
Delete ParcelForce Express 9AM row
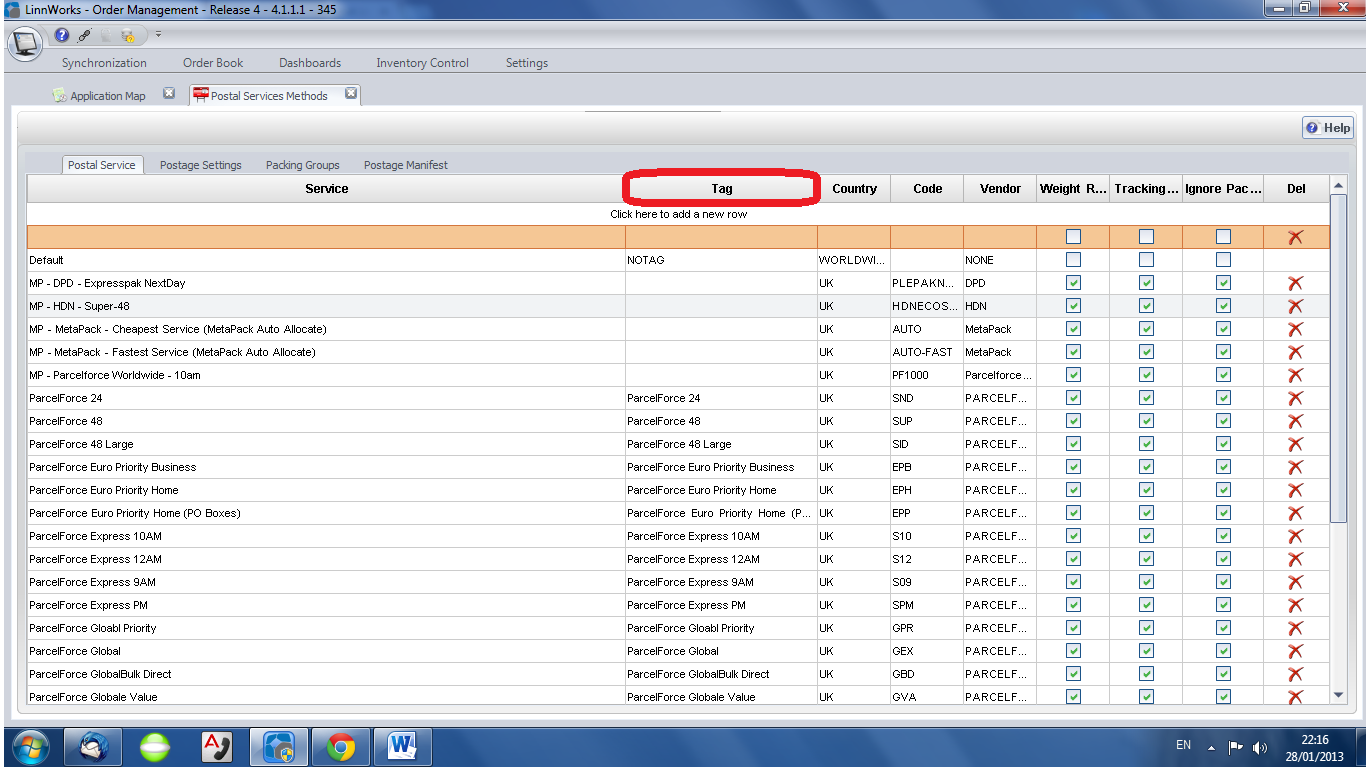point(1296,582)
